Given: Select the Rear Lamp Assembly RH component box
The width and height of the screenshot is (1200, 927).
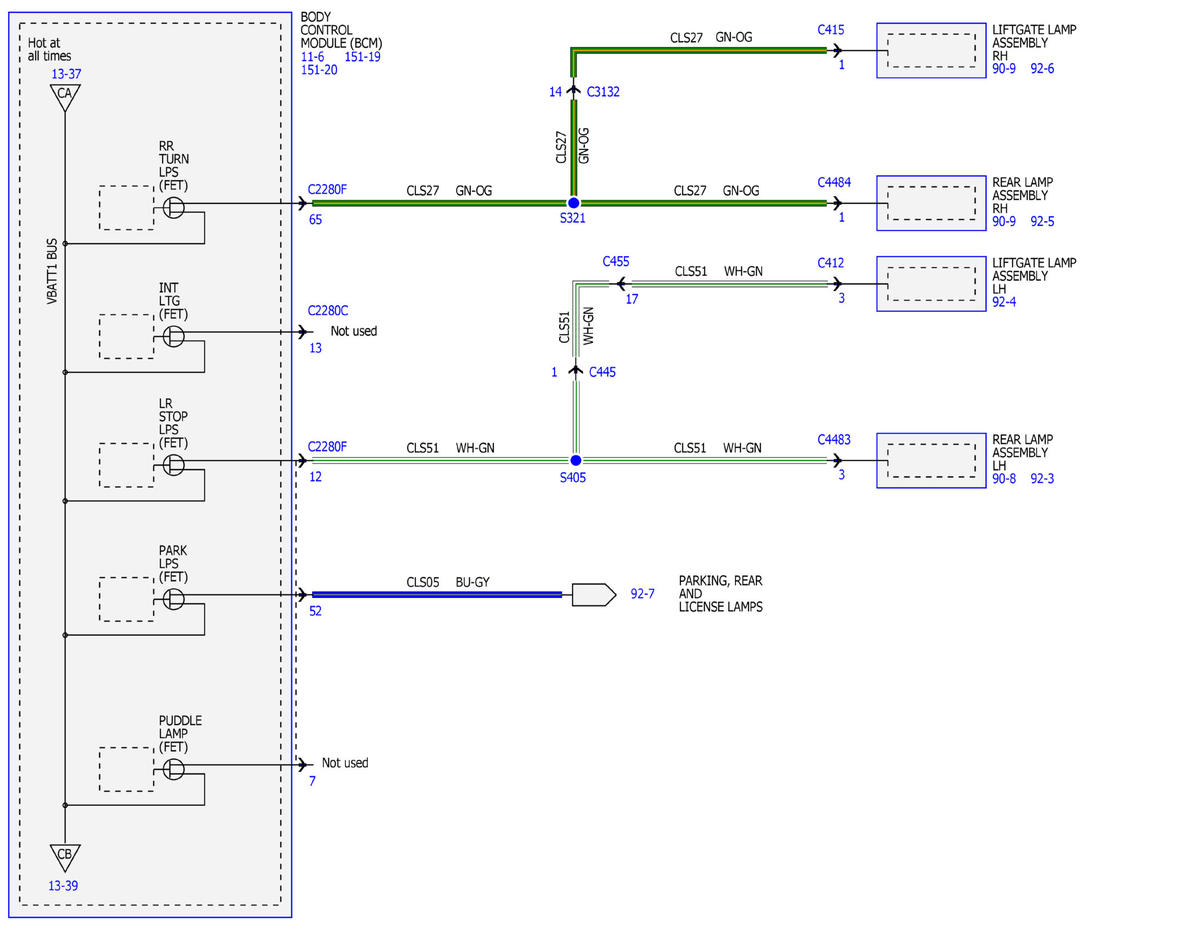Looking at the screenshot, I should pos(929,203).
